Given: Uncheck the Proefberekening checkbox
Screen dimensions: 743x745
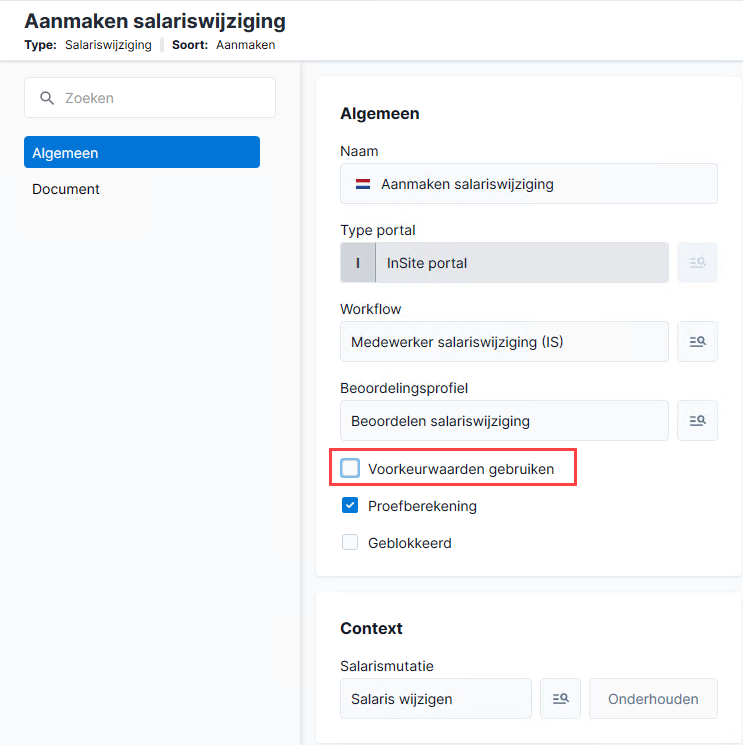Looking at the screenshot, I should click(350, 506).
